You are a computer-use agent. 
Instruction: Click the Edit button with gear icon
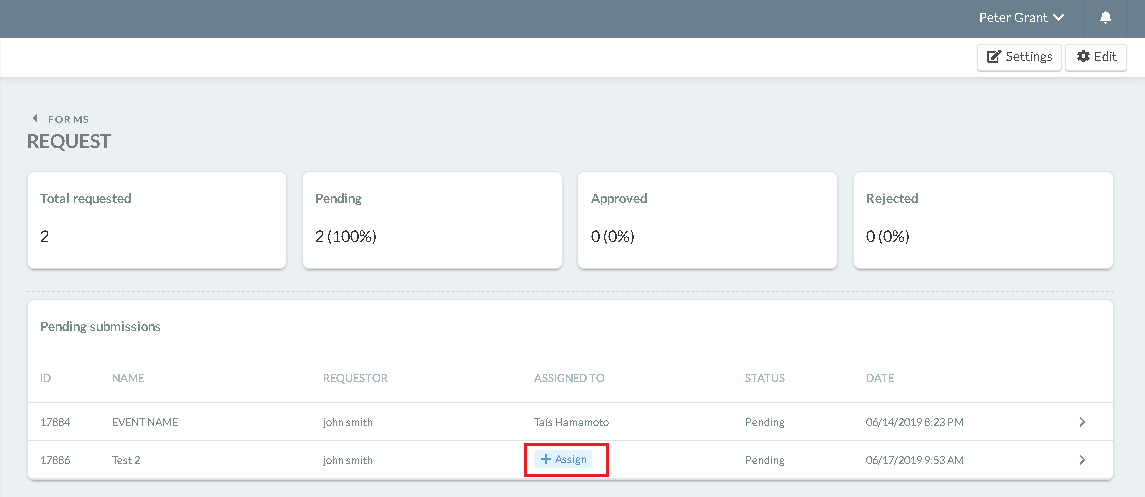tap(1096, 57)
